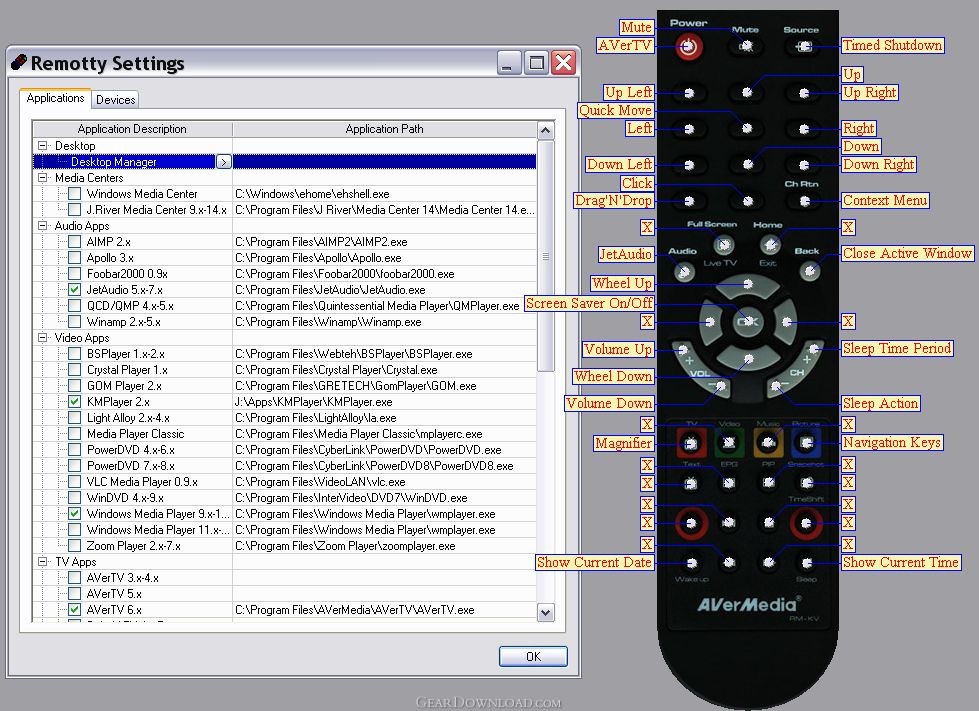Click the red TV button on the remote
The width and height of the screenshot is (979, 711).
(x=691, y=443)
